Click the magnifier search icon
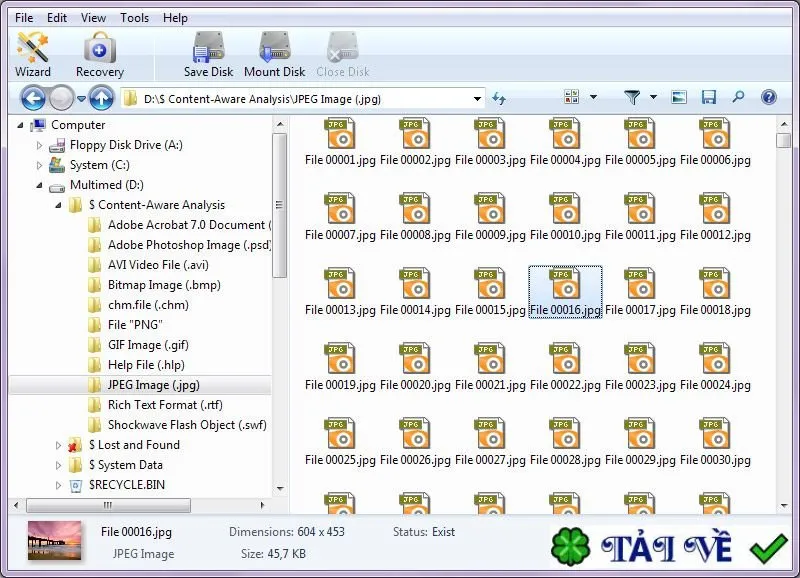This screenshot has height=578, width=800. point(738,96)
